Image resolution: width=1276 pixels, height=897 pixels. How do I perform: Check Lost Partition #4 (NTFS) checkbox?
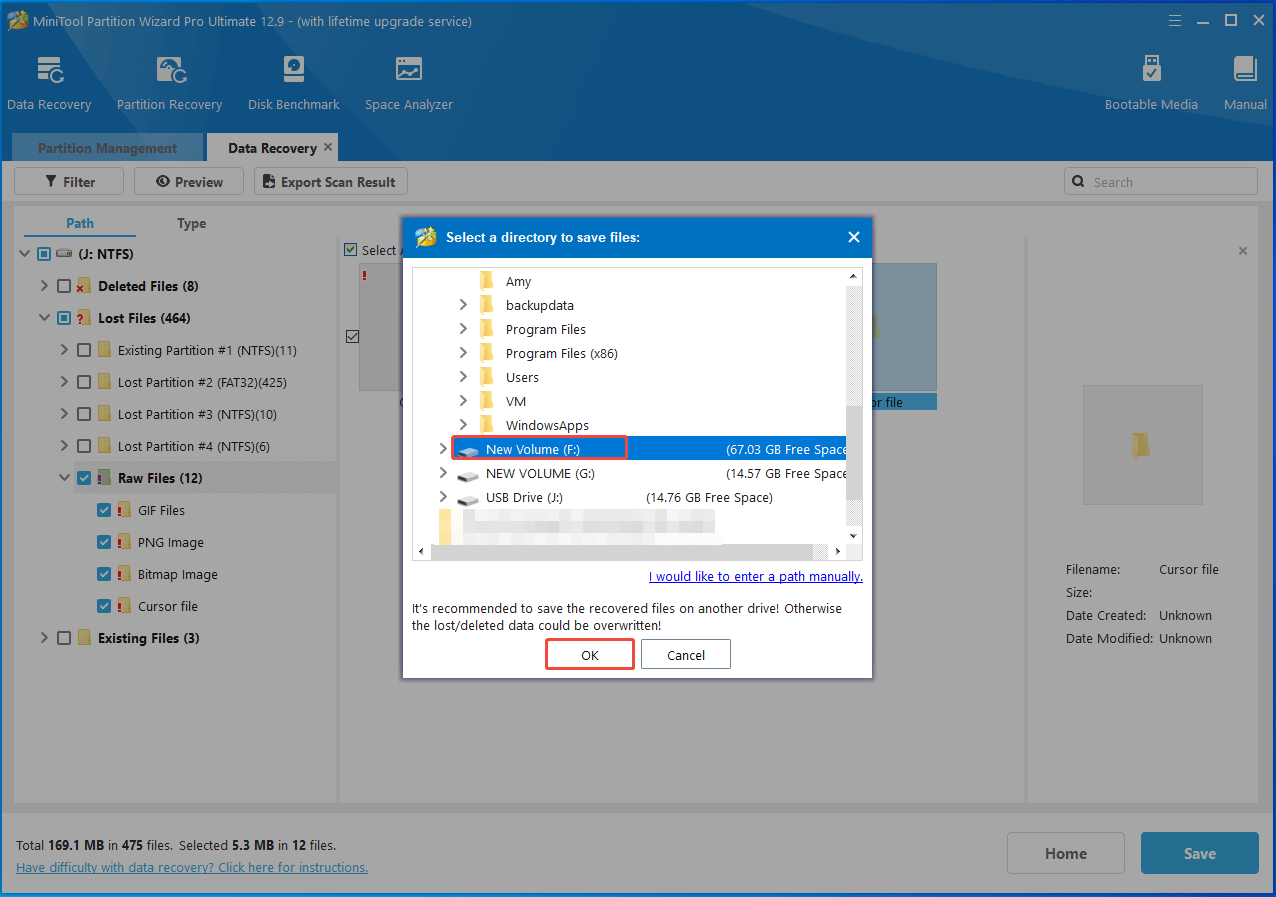click(x=84, y=446)
